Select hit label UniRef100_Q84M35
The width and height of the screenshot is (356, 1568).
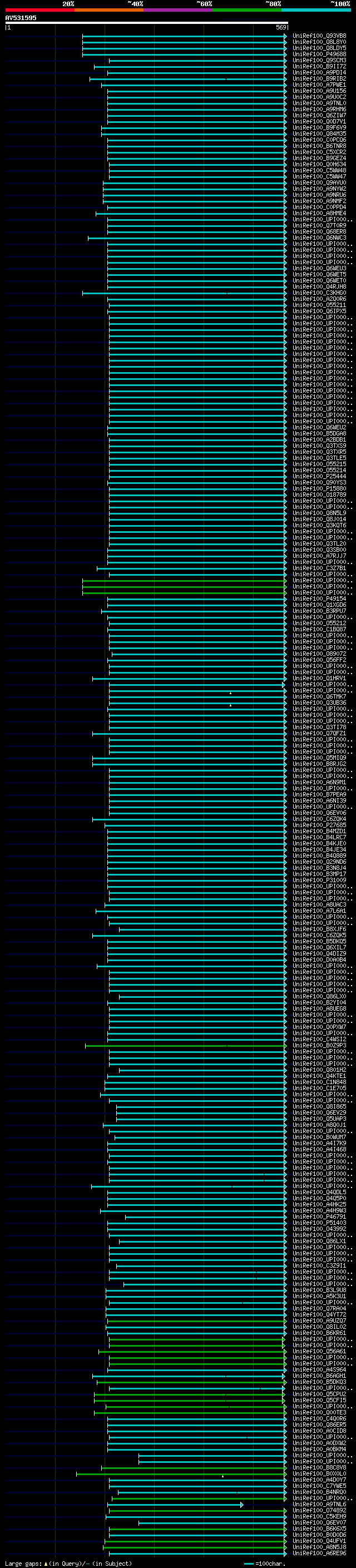tap(319, 134)
